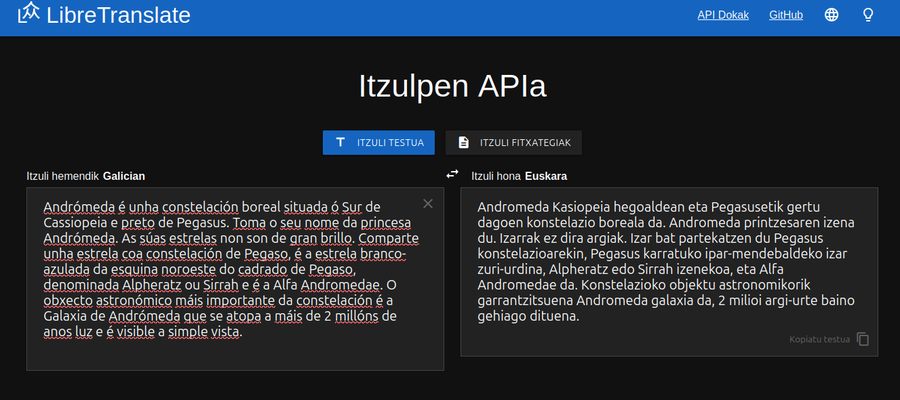Toggle the light bulb theme icon
900x400 pixels.
click(x=868, y=15)
